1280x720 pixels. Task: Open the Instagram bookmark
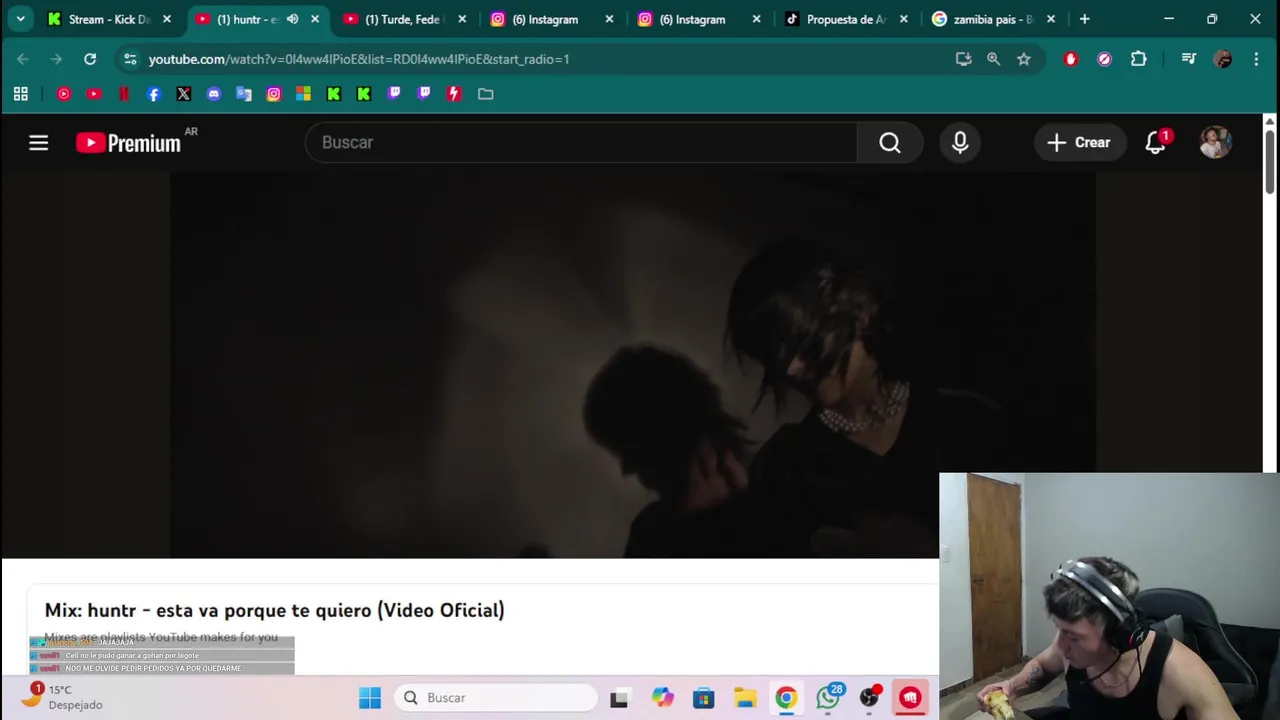point(274,94)
